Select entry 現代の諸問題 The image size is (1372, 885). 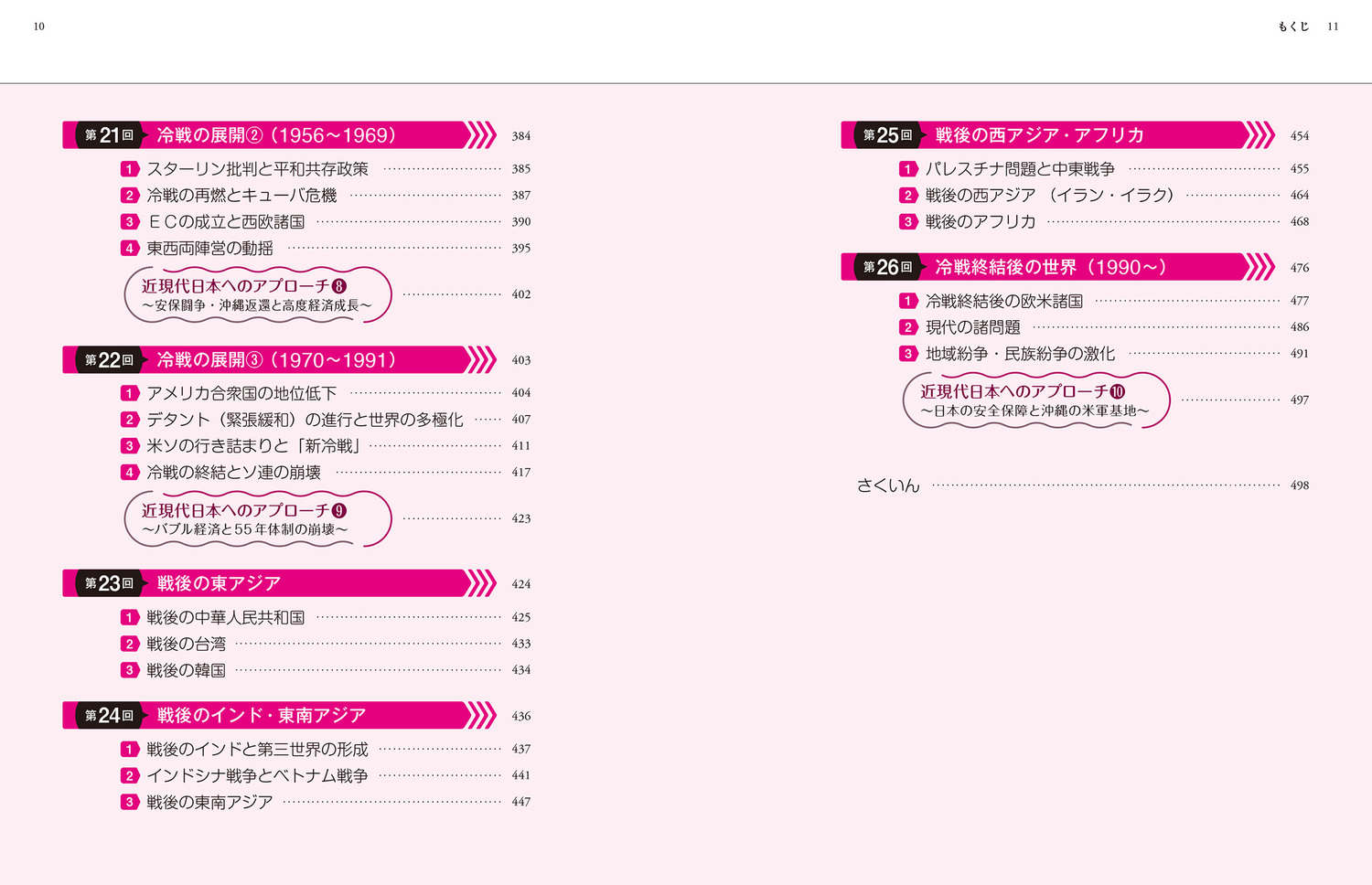973,327
